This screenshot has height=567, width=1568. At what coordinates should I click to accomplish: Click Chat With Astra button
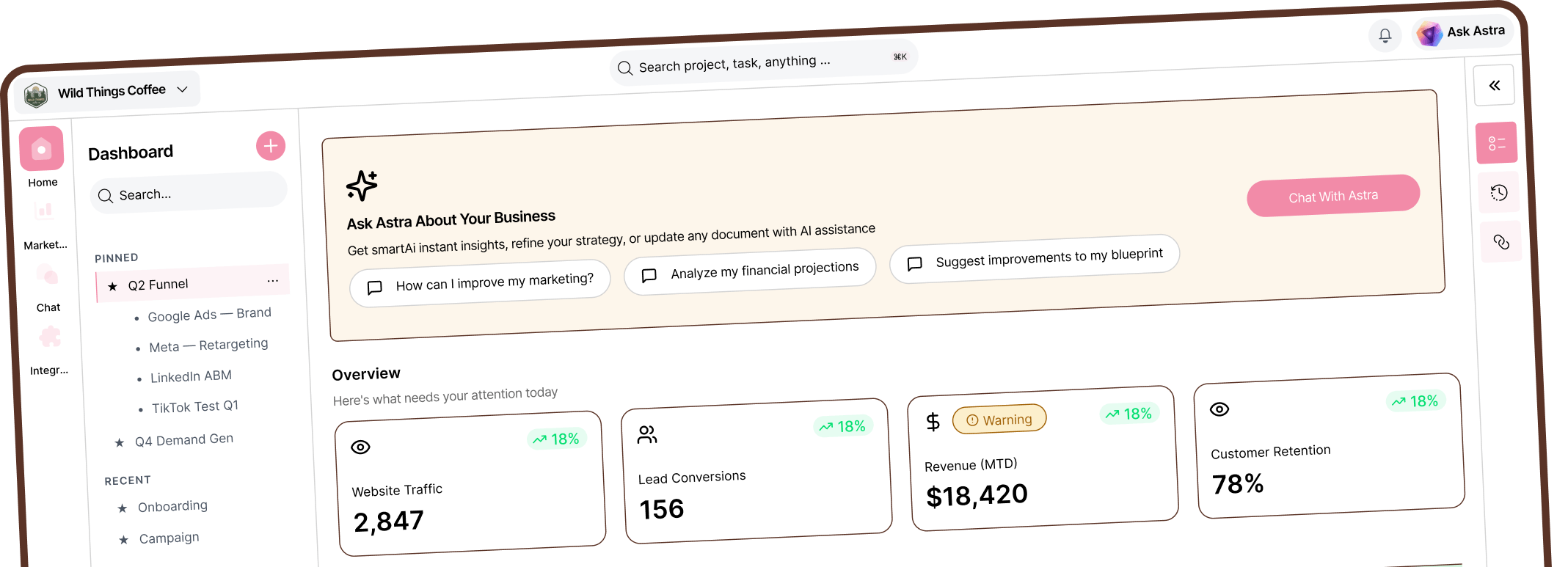[x=1333, y=196]
